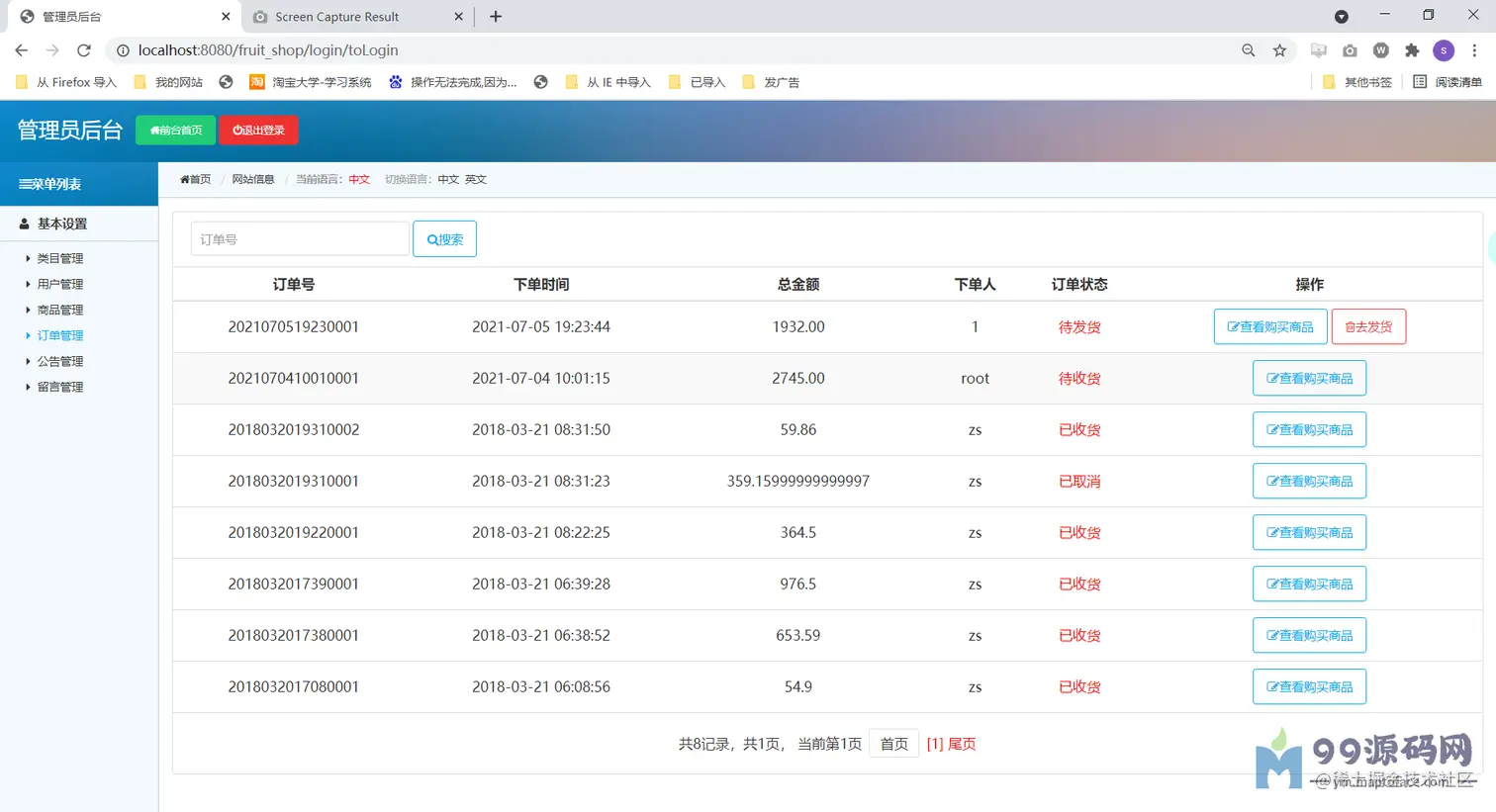This screenshot has height=812, width=1496.
Task: Click the red 退出登录 button
Action: pyautogui.click(x=258, y=130)
